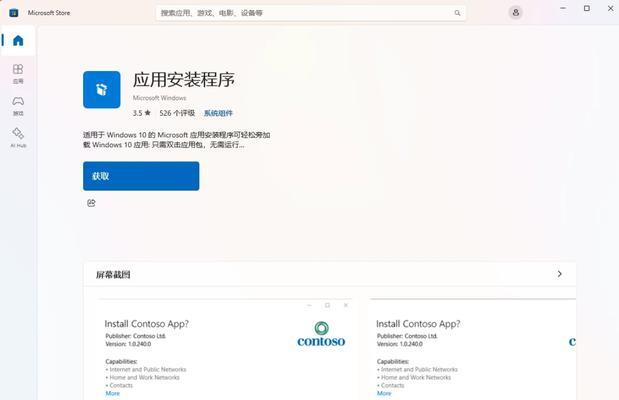Open the second Contoso screenshot thumbnail
619x400 pixels.
point(473,349)
